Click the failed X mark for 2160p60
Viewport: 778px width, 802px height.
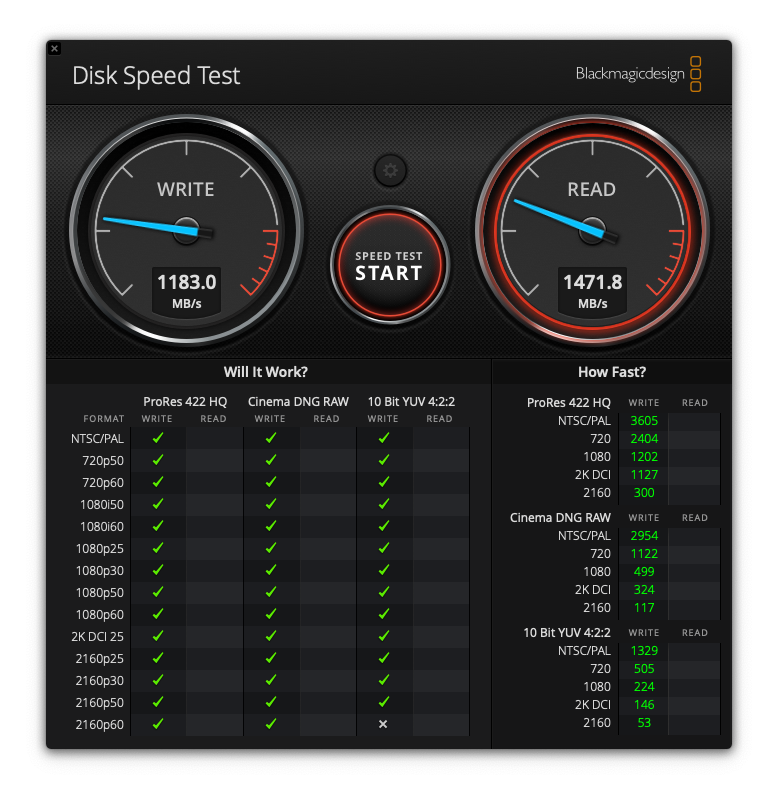pos(383,724)
